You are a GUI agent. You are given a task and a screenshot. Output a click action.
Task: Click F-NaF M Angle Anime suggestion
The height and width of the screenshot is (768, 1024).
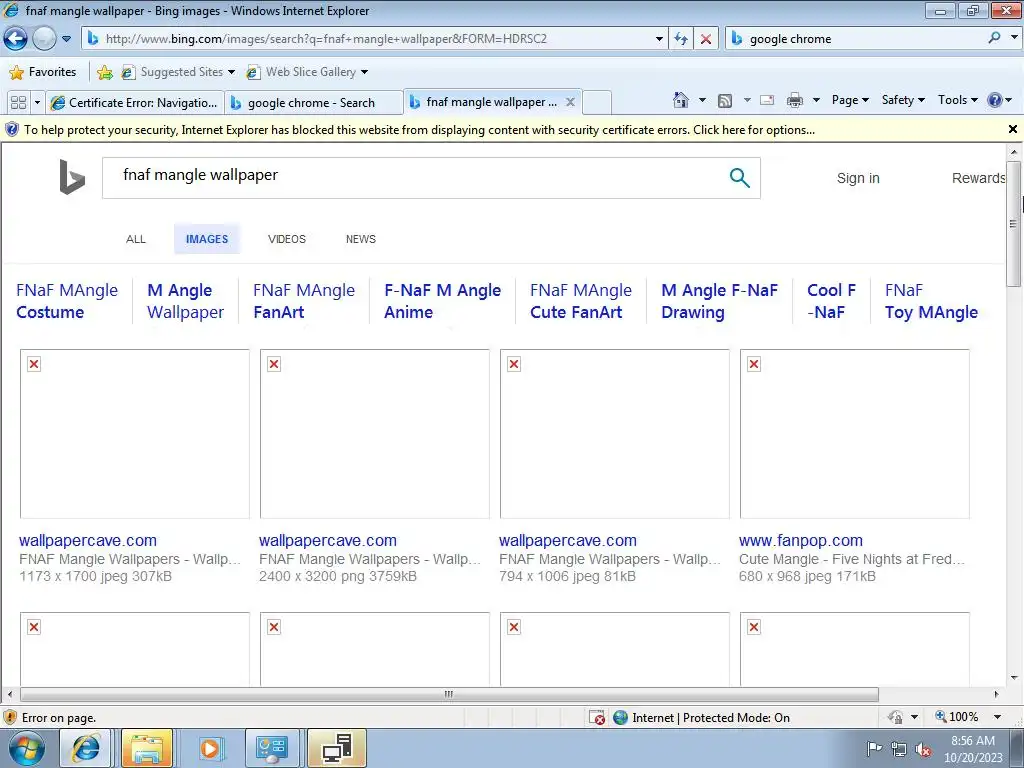442,301
